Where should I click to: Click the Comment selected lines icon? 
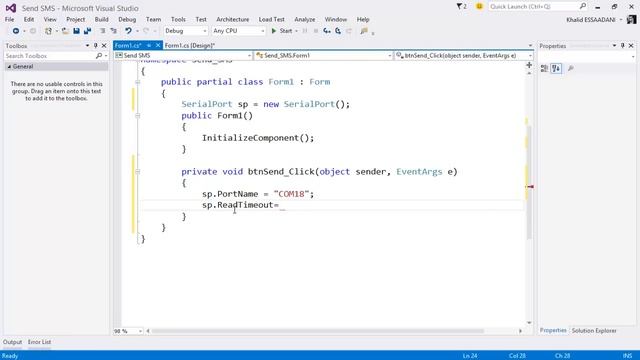tap(102, 31)
